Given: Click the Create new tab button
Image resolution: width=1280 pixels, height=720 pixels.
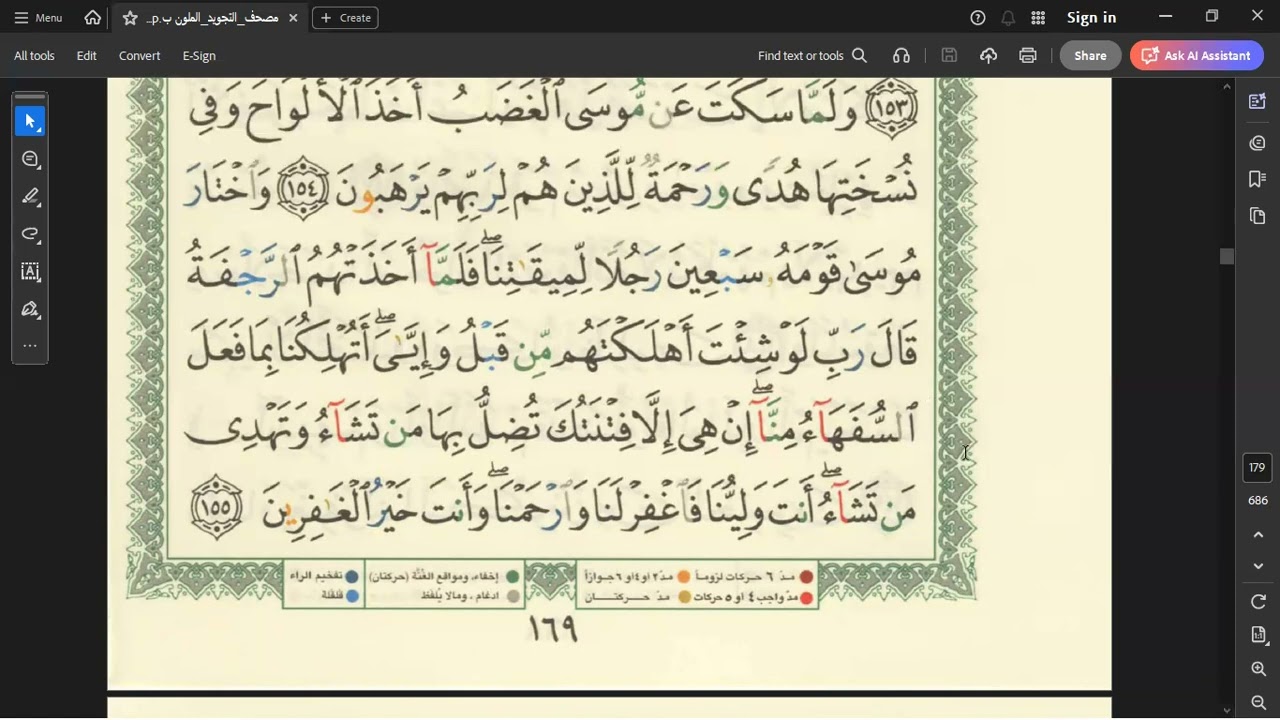Looking at the screenshot, I should [x=345, y=18].
